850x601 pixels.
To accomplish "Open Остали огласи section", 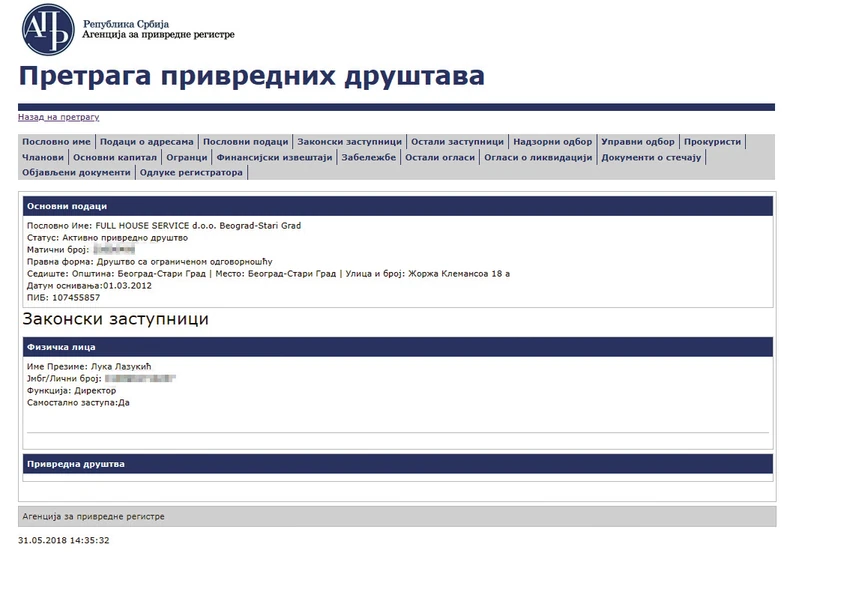I will tap(440, 157).
